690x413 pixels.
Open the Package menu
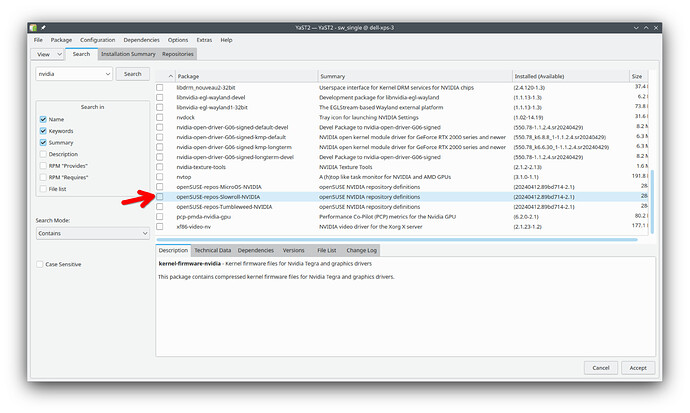(61, 40)
